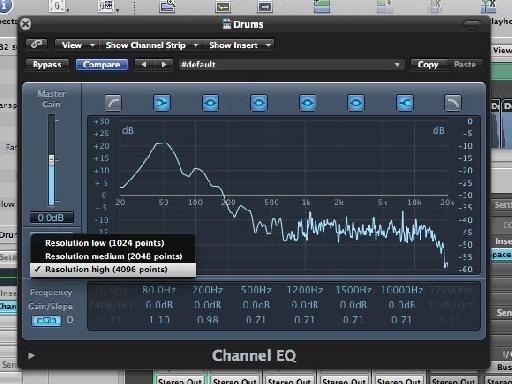
Task: Click the 1200Hz frequency value
Action: [305, 290]
